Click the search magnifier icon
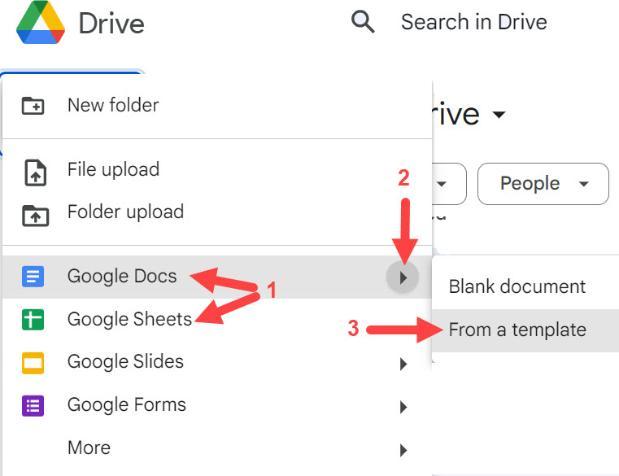Viewport: 619px width, 476px height. pyautogui.click(x=363, y=22)
